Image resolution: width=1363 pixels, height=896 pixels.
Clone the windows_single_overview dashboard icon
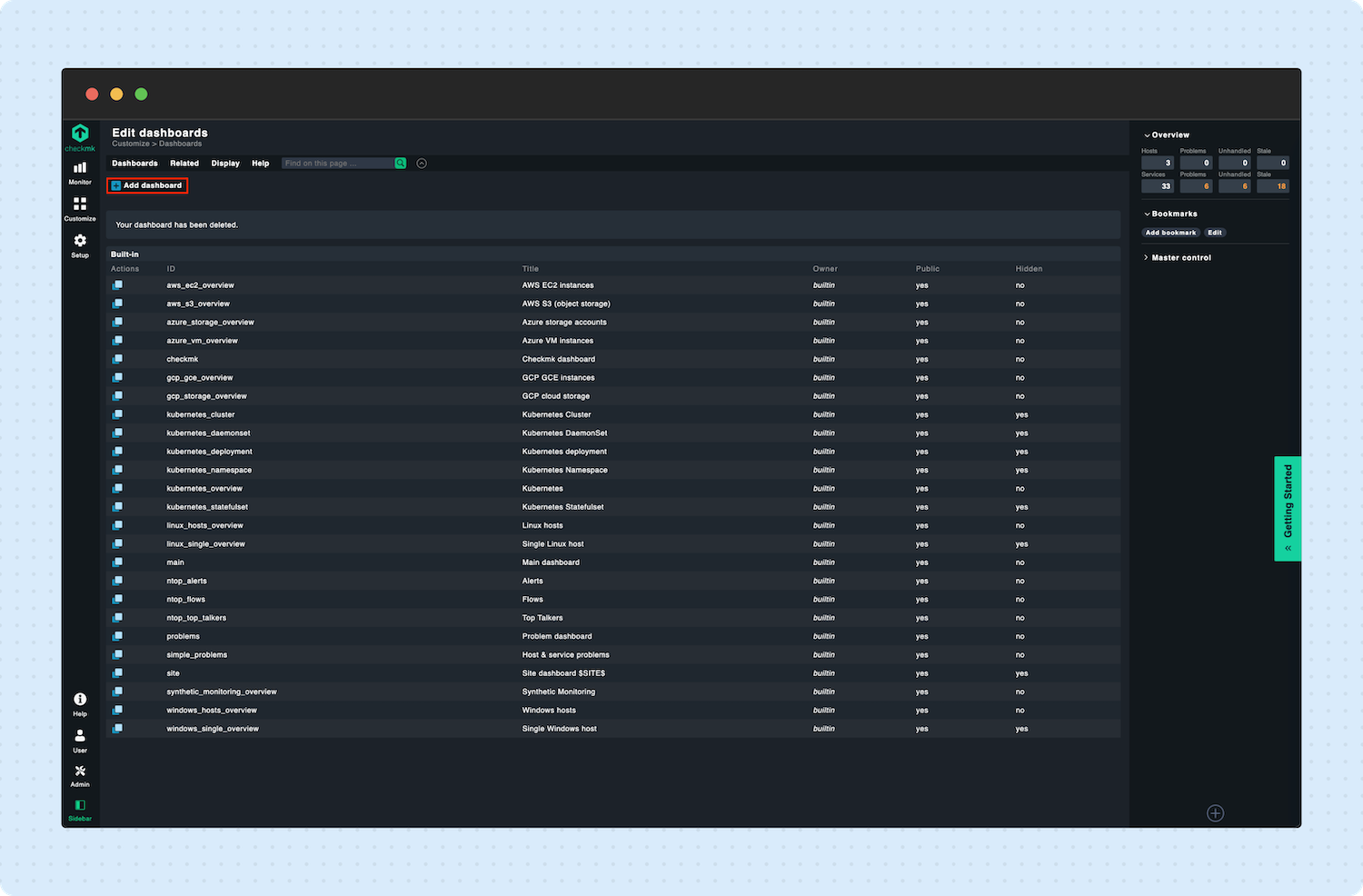point(117,729)
